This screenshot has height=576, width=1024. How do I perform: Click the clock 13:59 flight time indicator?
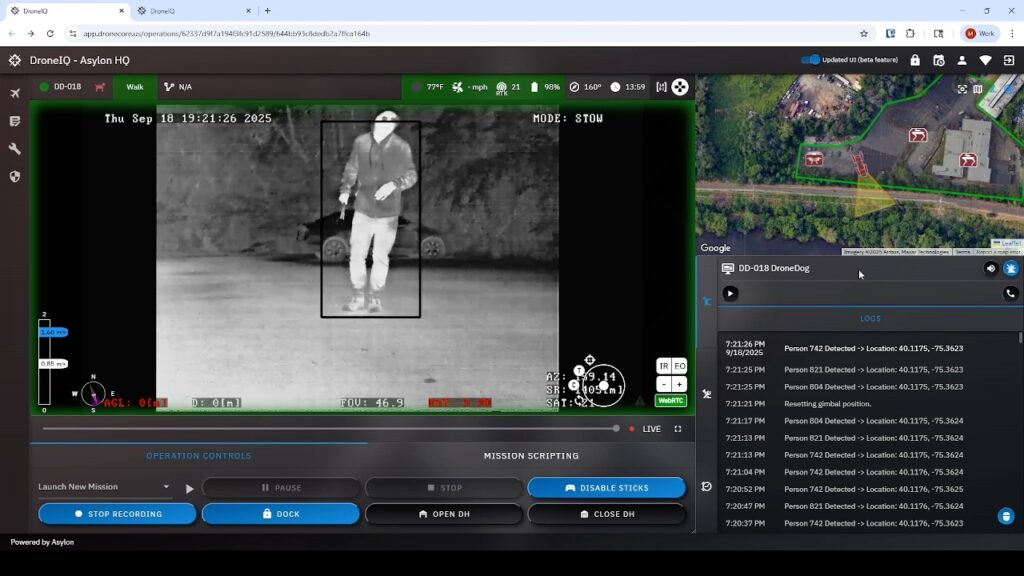[x=628, y=87]
